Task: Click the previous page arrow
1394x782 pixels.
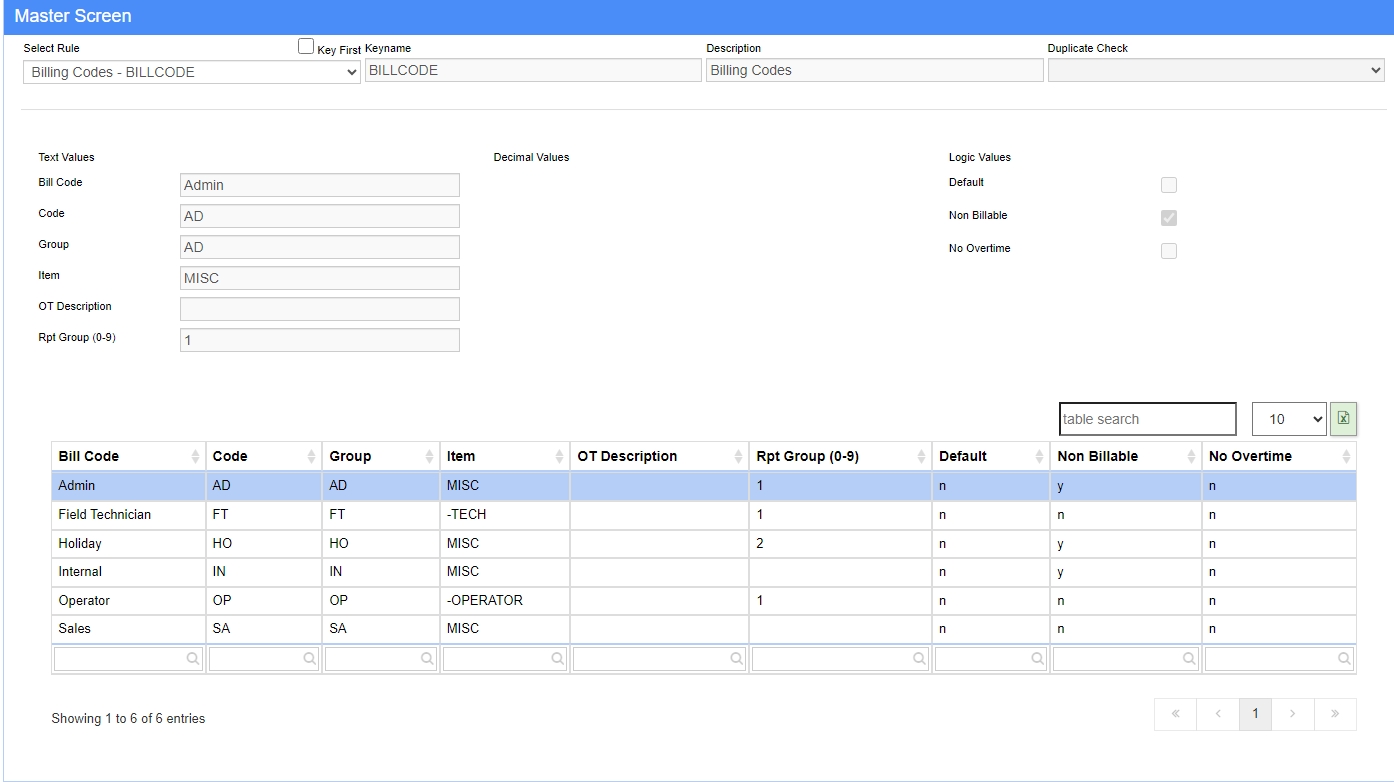Action: click(x=1218, y=714)
